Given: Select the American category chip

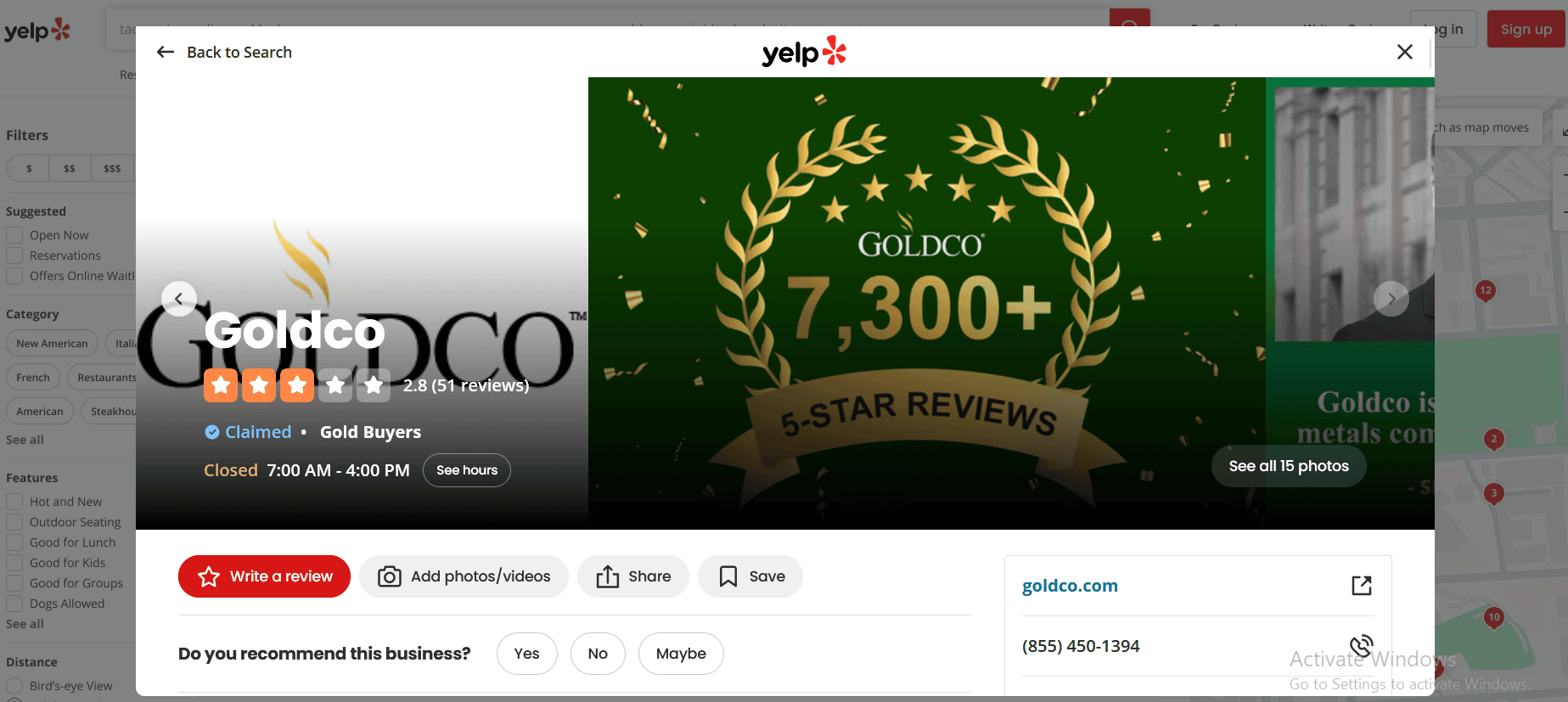Looking at the screenshot, I should click(40, 412).
